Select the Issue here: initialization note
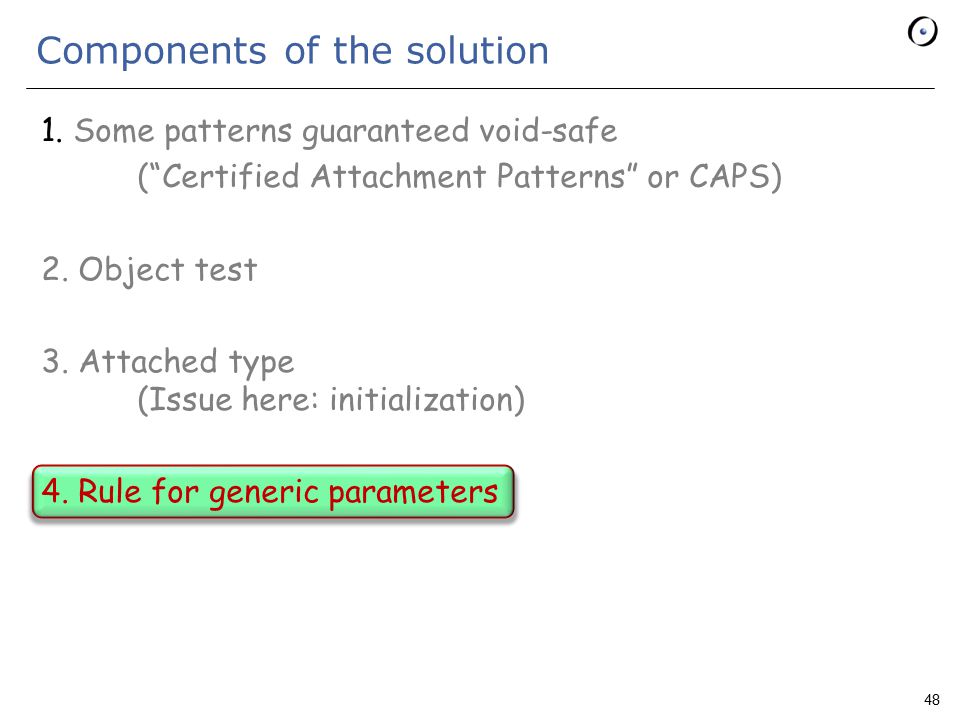Screen dimensions: 960x720 point(331,400)
